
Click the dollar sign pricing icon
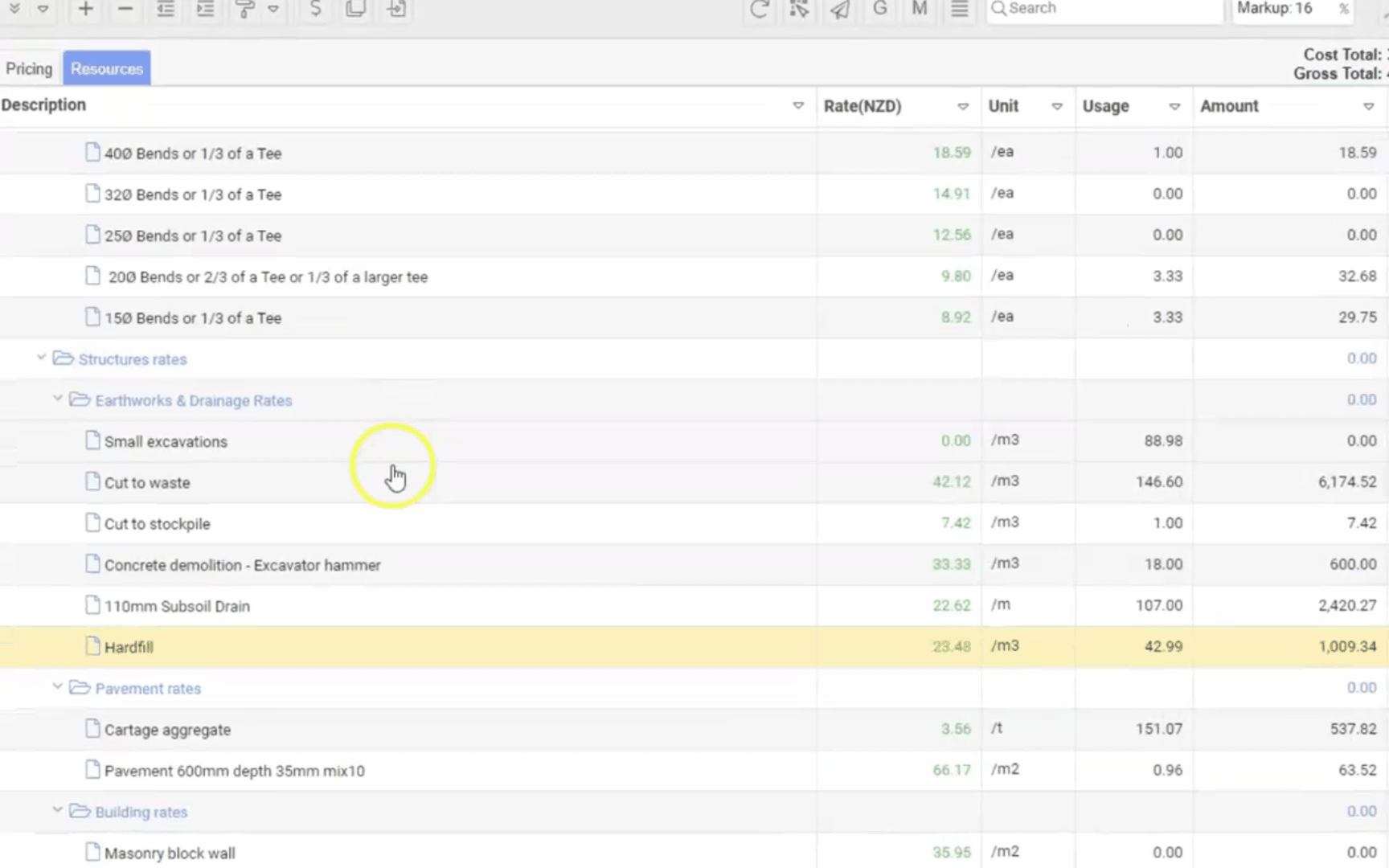pos(315,9)
